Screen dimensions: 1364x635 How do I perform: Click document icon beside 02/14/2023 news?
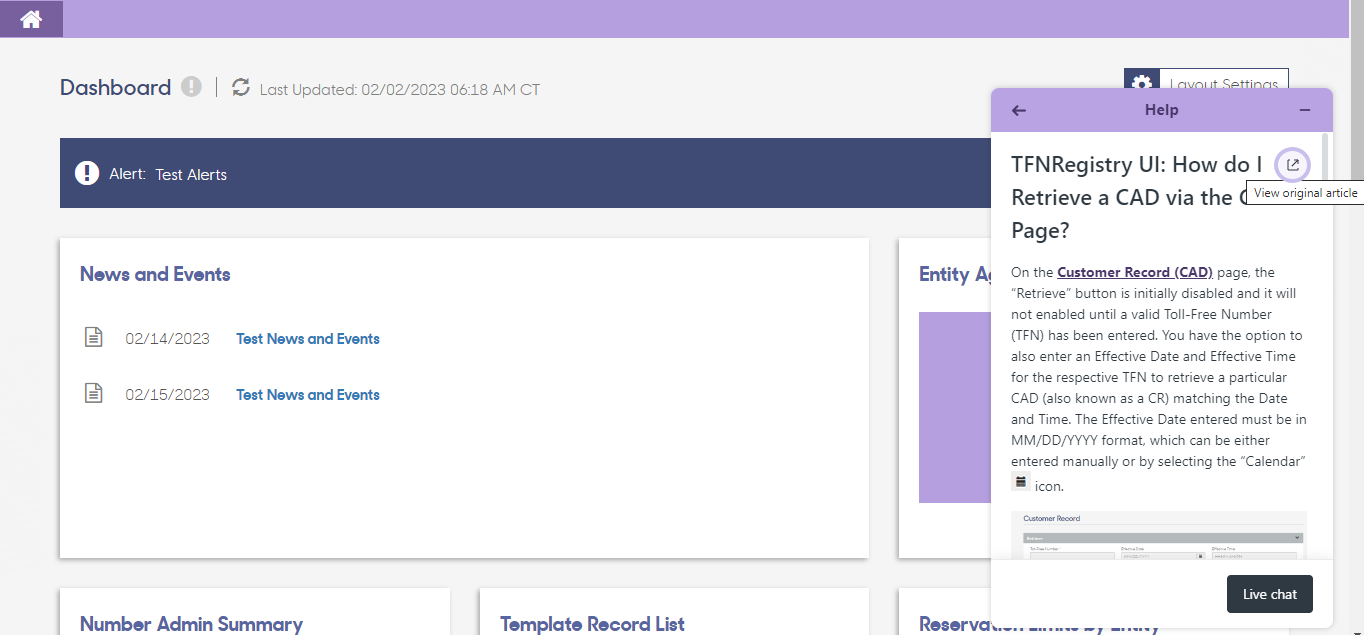(93, 337)
